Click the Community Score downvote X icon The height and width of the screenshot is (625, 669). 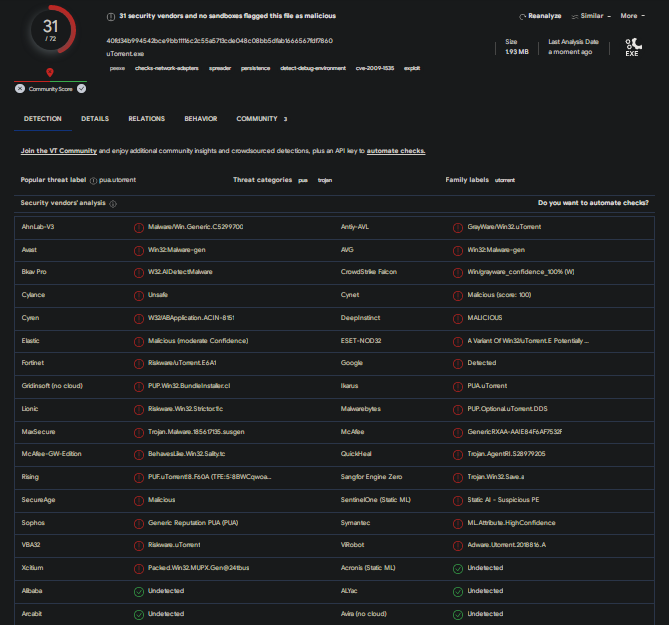(19, 88)
